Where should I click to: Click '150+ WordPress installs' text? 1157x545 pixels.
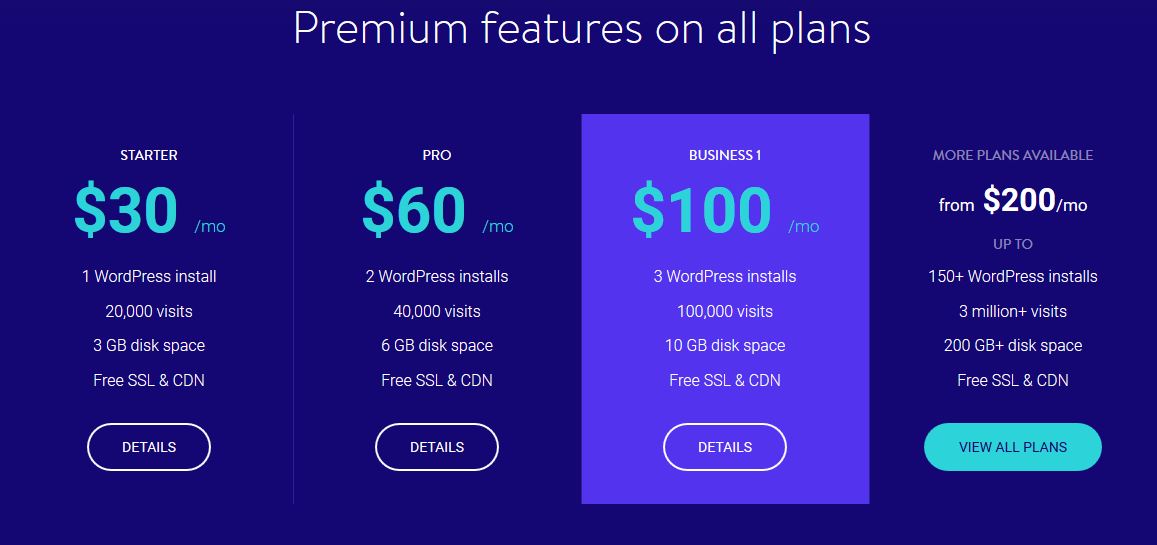coord(1012,277)
